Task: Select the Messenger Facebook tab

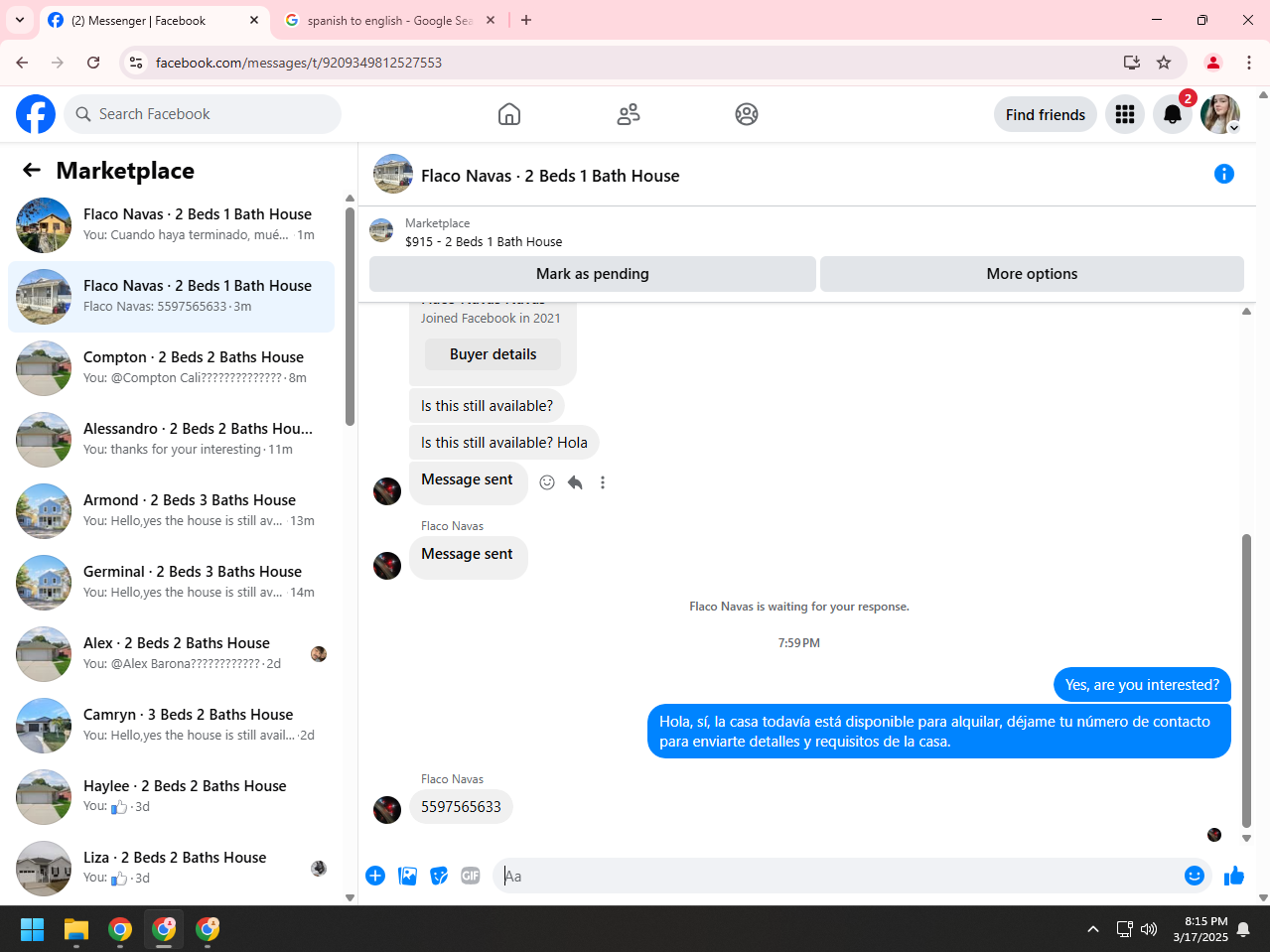Action: click(x=154, y=20)
